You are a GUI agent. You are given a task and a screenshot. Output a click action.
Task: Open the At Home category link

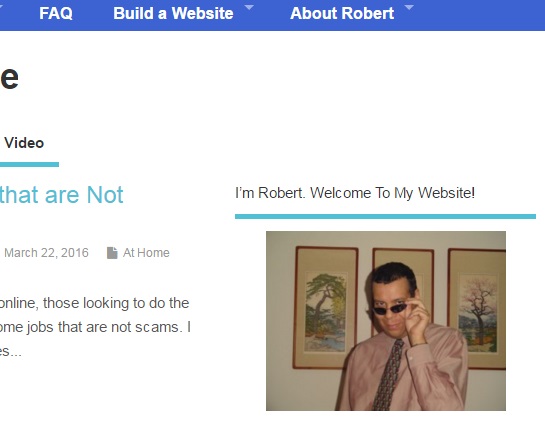[x=146, y=253]
